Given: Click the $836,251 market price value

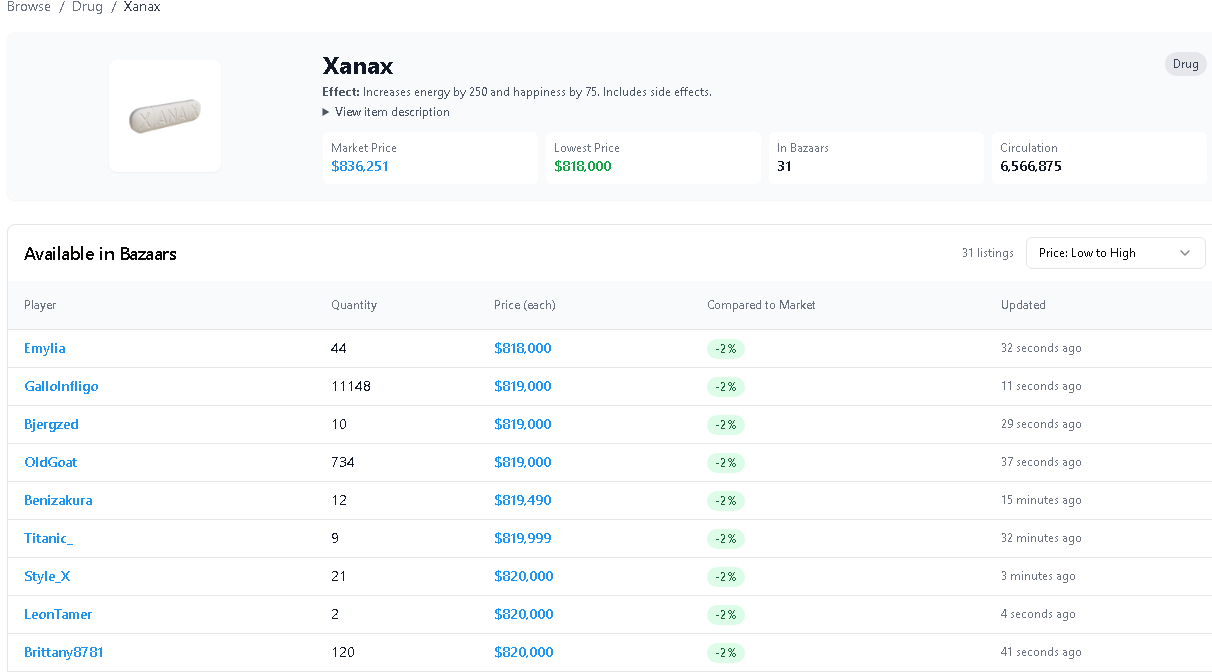Looking at the screenshot, I should pos(360,166).
